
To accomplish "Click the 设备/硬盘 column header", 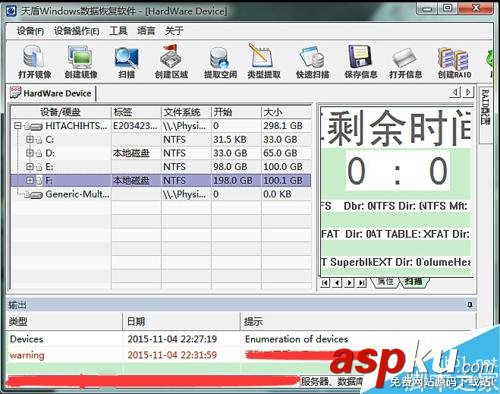I will [61, 112].
